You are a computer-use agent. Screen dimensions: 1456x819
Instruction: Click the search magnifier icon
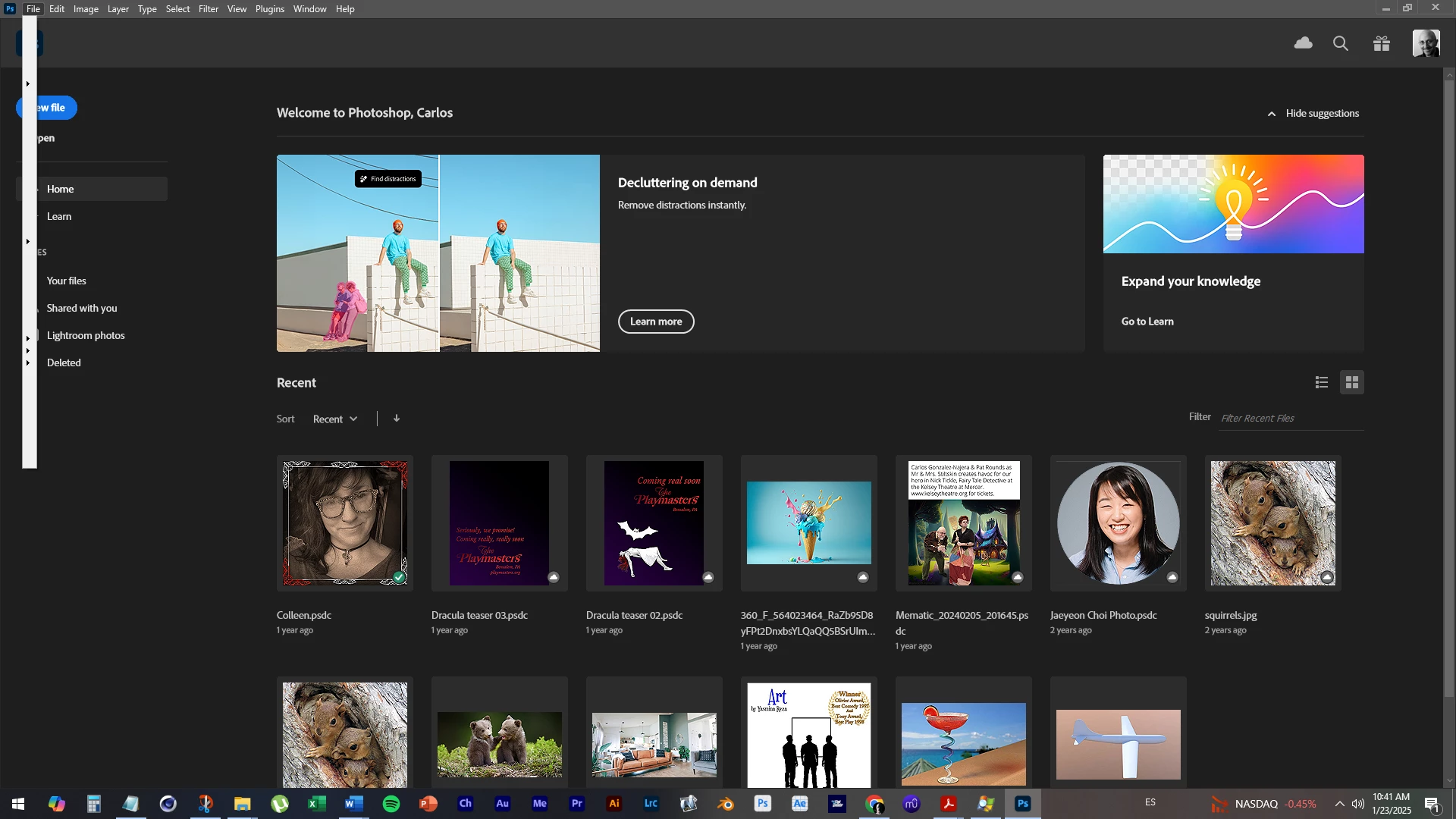click(1341, 43)
